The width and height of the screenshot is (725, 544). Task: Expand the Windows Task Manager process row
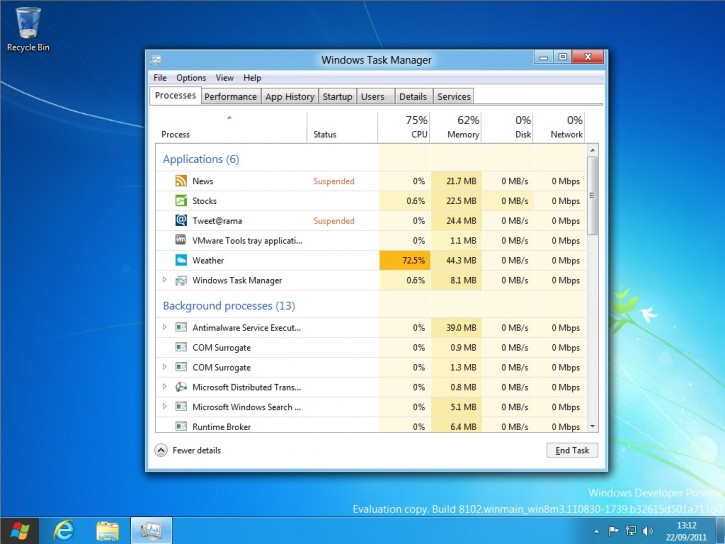165,281
